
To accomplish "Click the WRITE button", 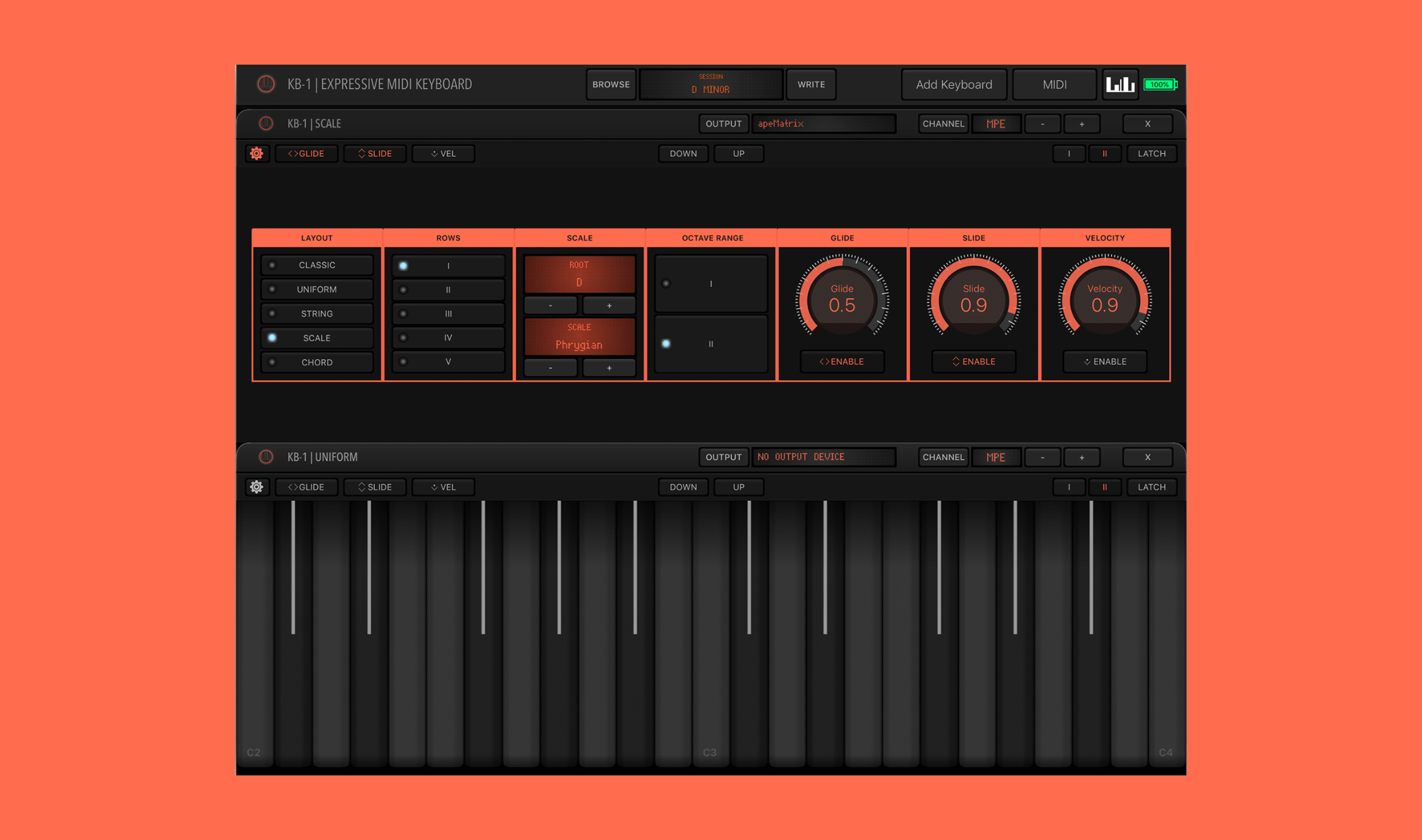I will point(811,84).
